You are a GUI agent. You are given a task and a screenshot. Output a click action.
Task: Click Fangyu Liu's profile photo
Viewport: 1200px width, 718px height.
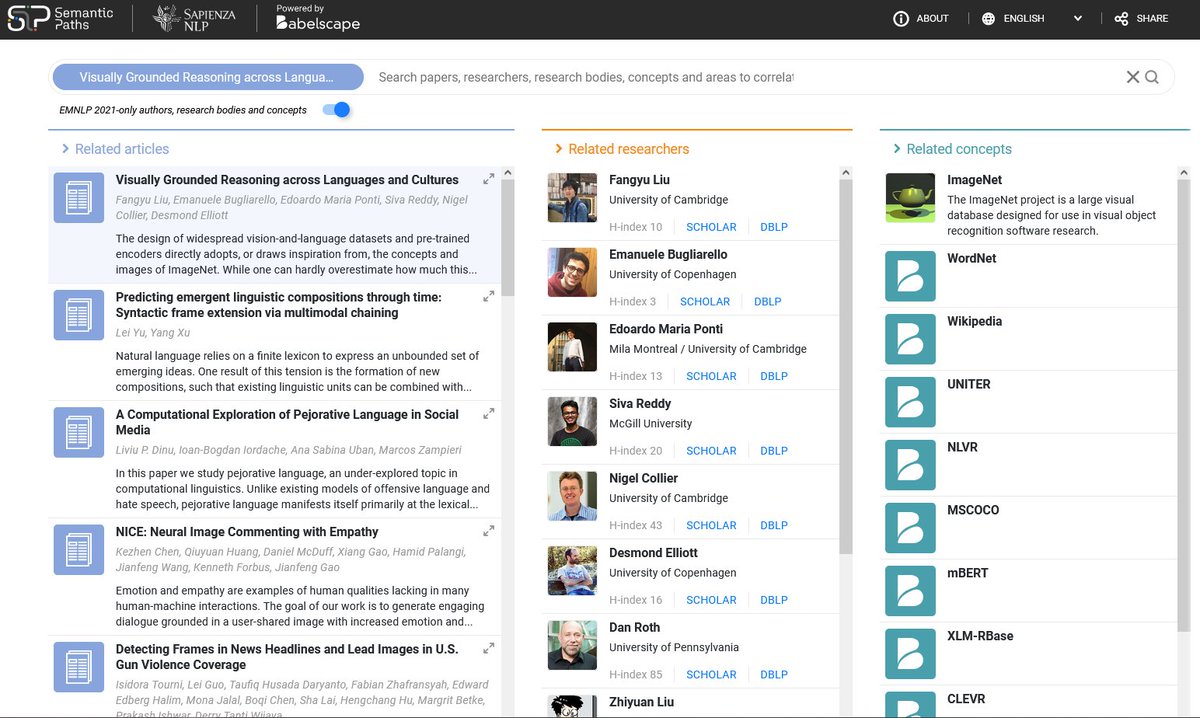(x=572, y=198)
